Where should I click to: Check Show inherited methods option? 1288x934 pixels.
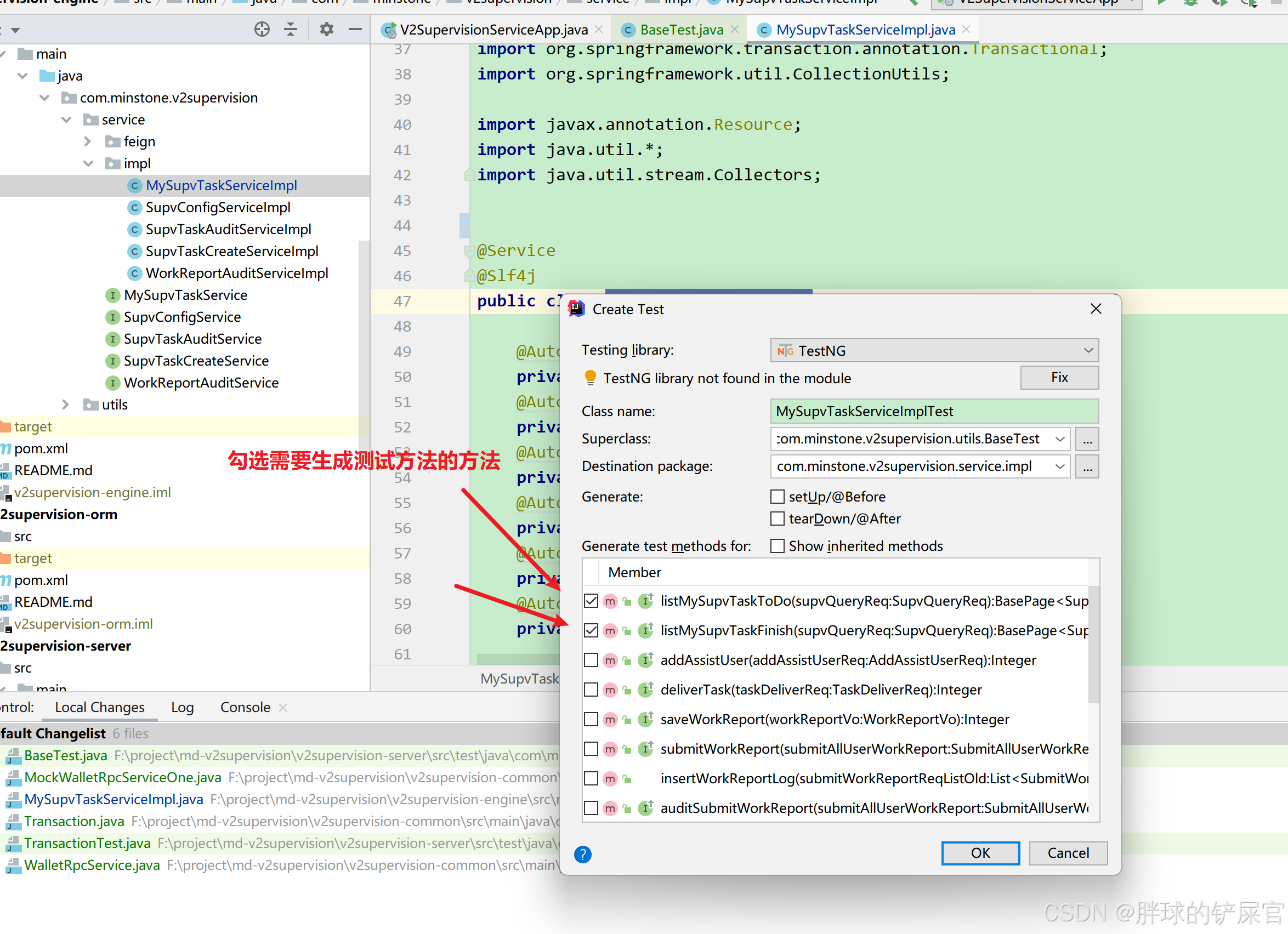(778, 546)
